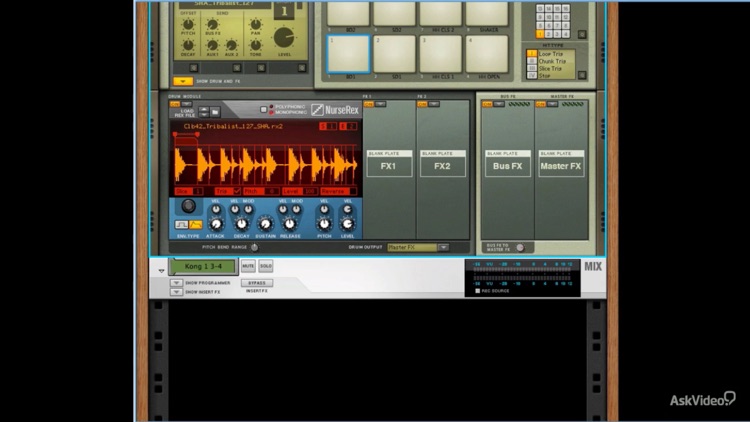Click the Slice number field below the waveform

pos(197,191)
